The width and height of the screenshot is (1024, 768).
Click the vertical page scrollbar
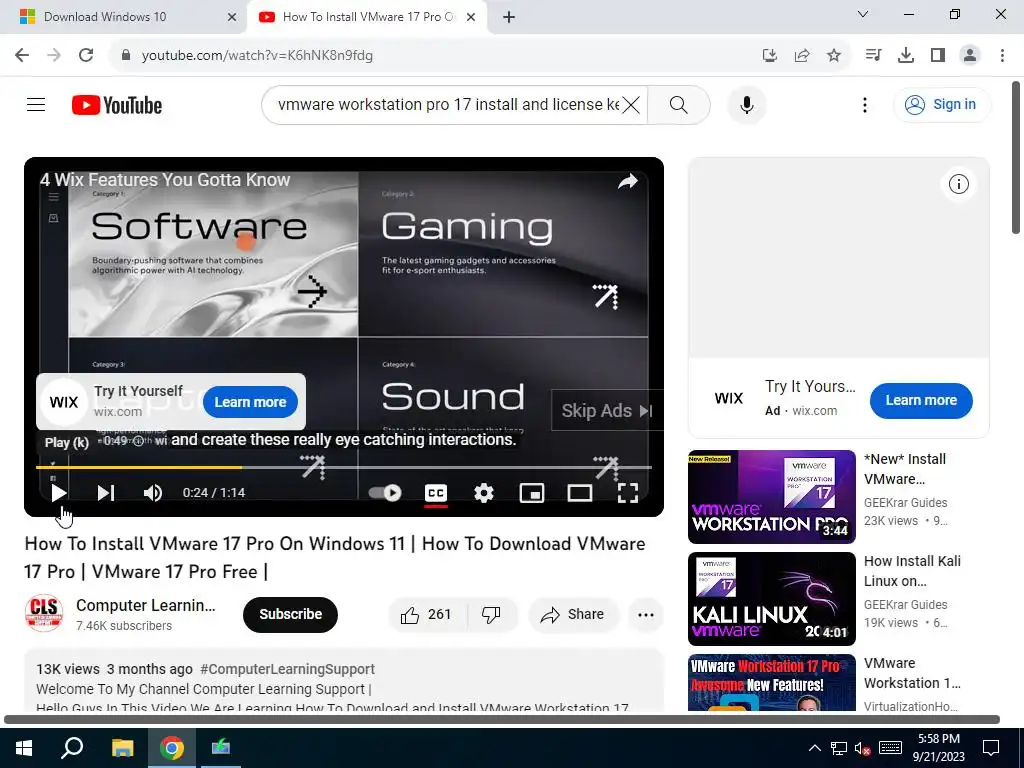(x=1016, y=157)
